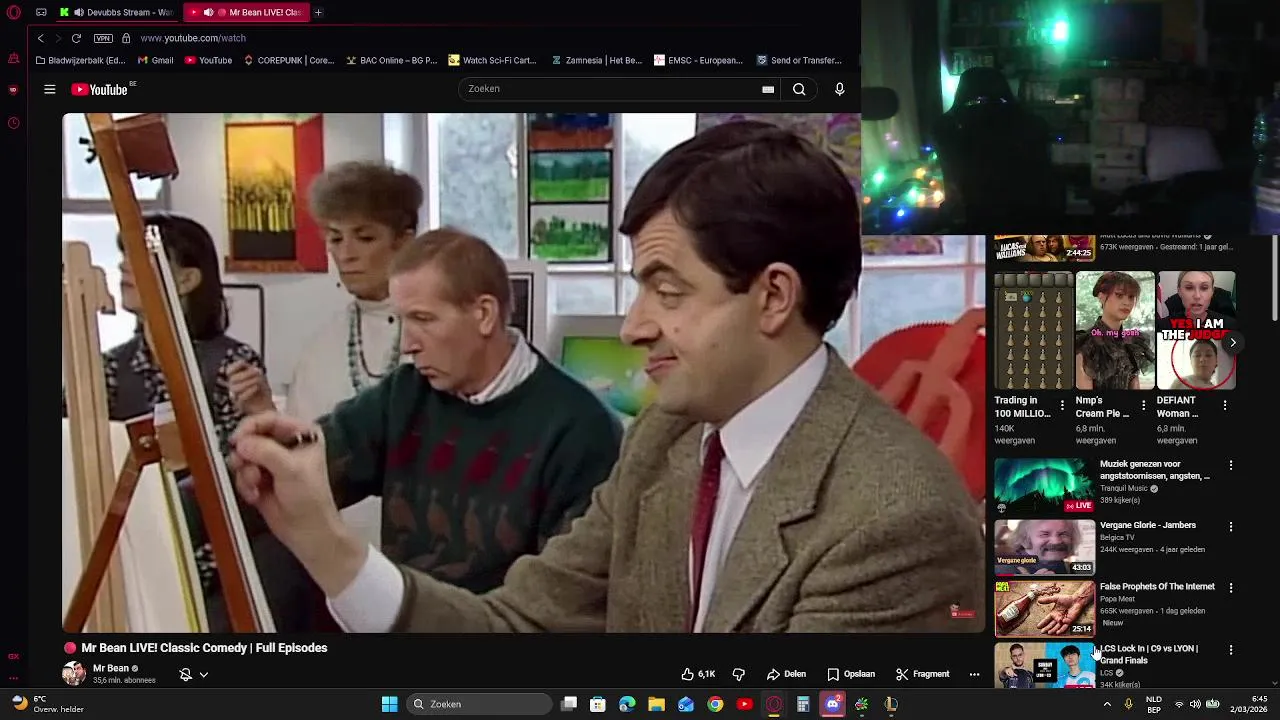This screenshot has width=1280, height=720.
Task: Open Trading in 100 MILLIO... short thumbnail
Action: (x=1034, y=330)
